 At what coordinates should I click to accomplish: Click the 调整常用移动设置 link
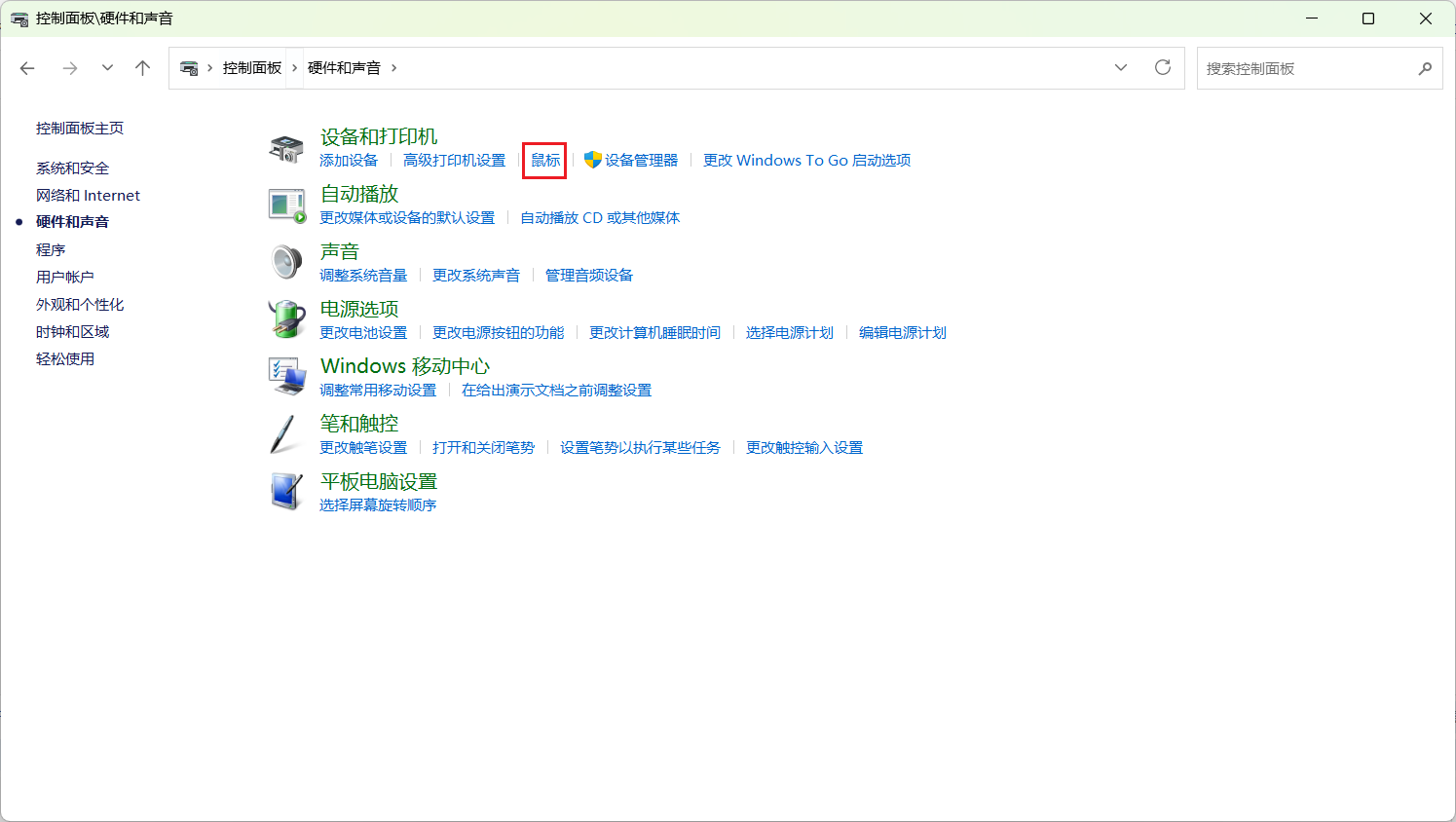(378, 391)
